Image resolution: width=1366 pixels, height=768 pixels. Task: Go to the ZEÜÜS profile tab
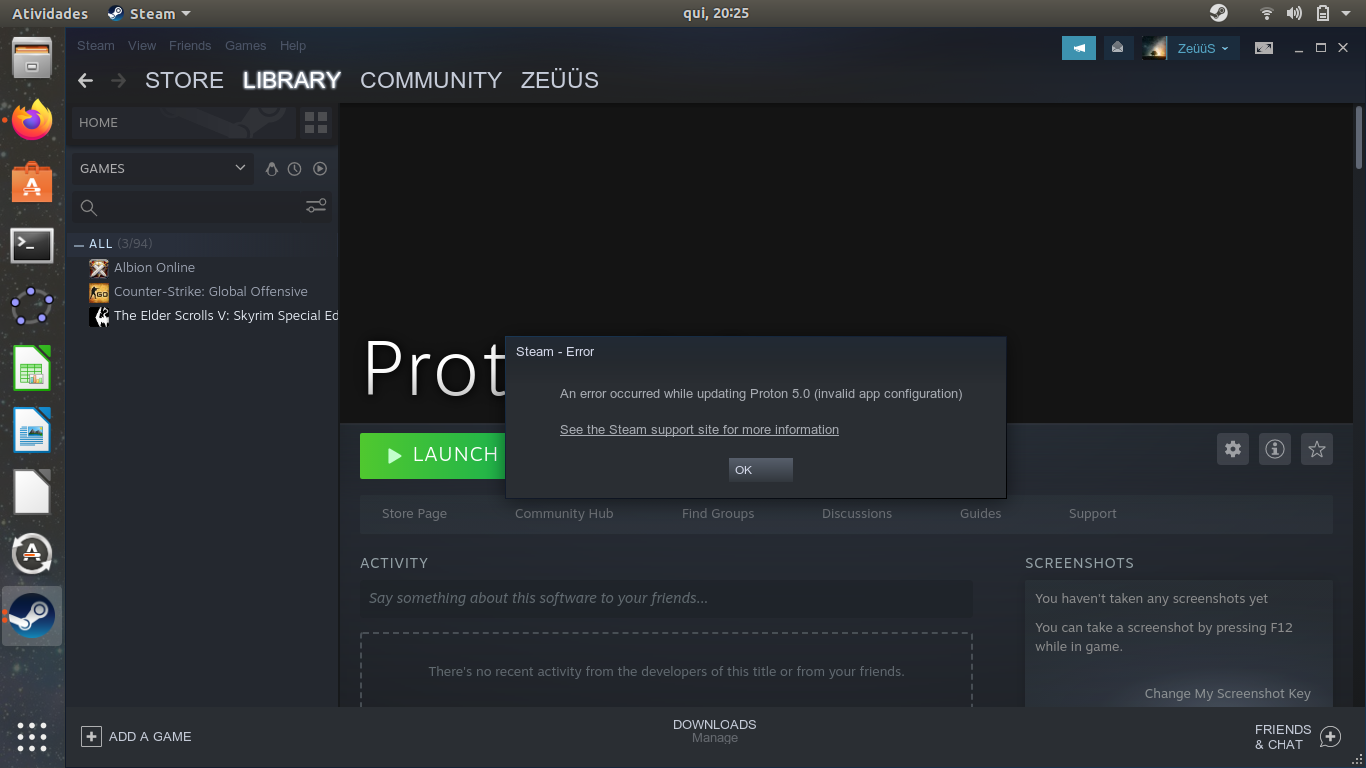560,81
